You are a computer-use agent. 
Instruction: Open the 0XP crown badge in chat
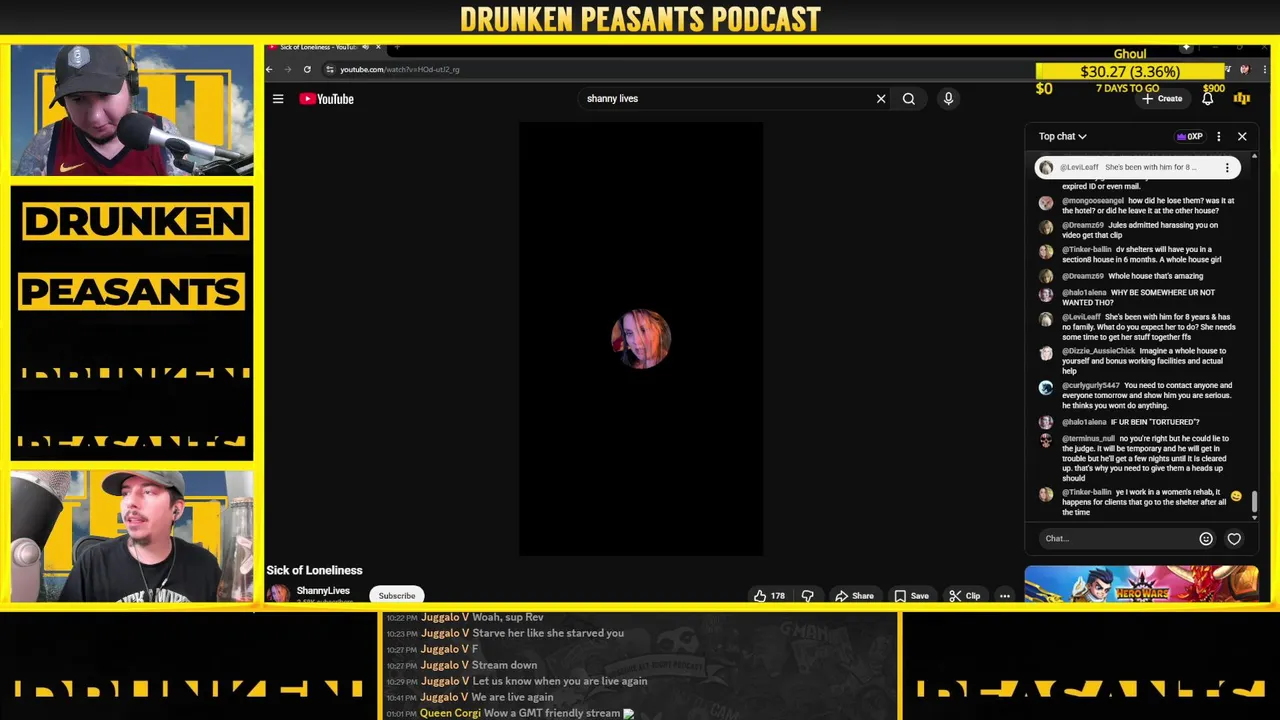(1190, 136)
